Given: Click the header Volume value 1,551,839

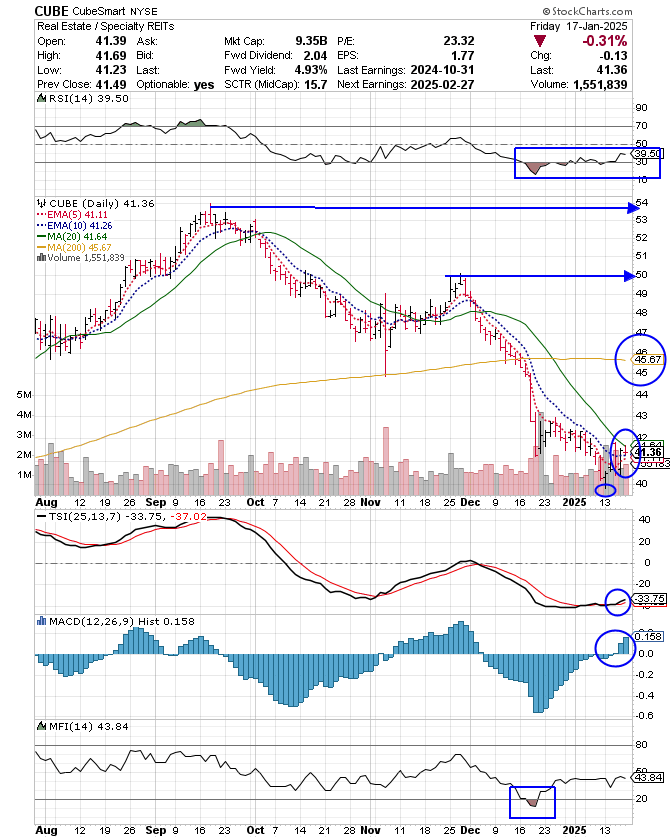Looking at the screenshot, I should pos(600,84).
